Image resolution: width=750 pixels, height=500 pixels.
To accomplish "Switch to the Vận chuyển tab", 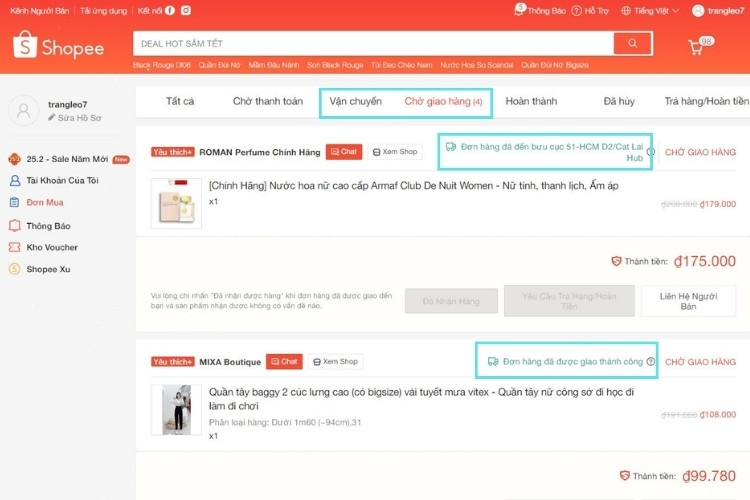I will [x=355, y=101].
